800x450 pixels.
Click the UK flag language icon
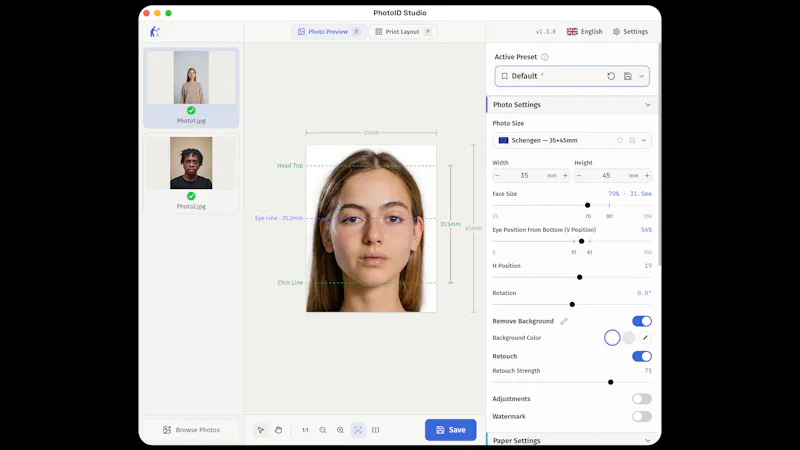(x=572, y=32)
